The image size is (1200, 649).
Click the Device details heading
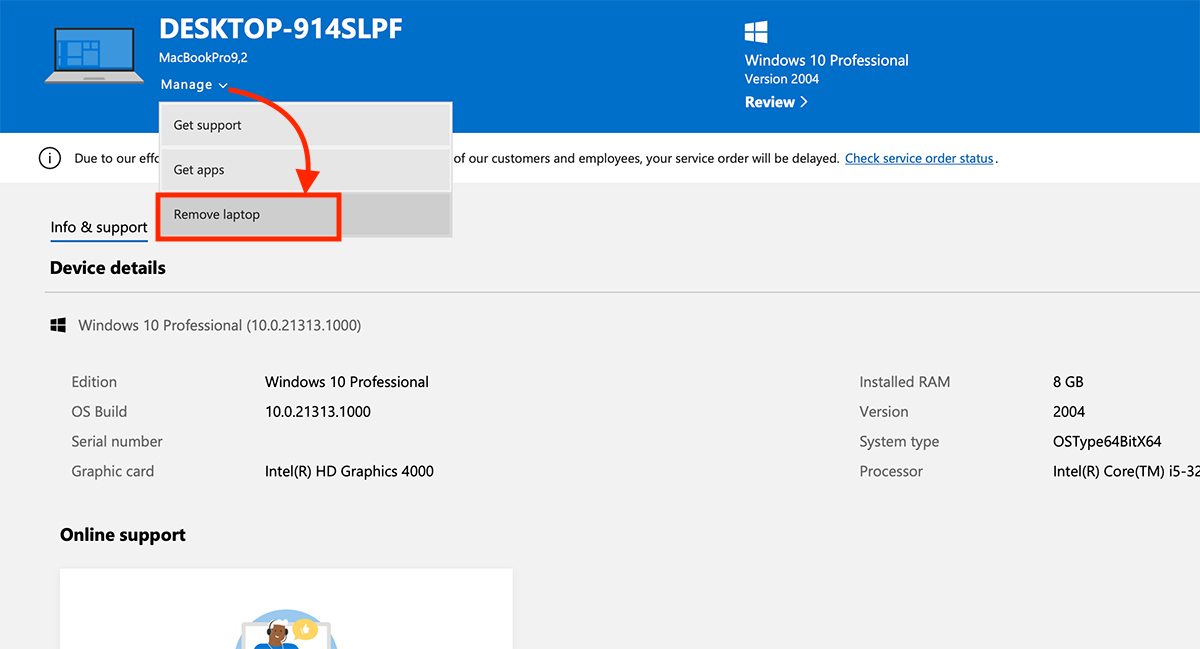click(x=108, y=268)
